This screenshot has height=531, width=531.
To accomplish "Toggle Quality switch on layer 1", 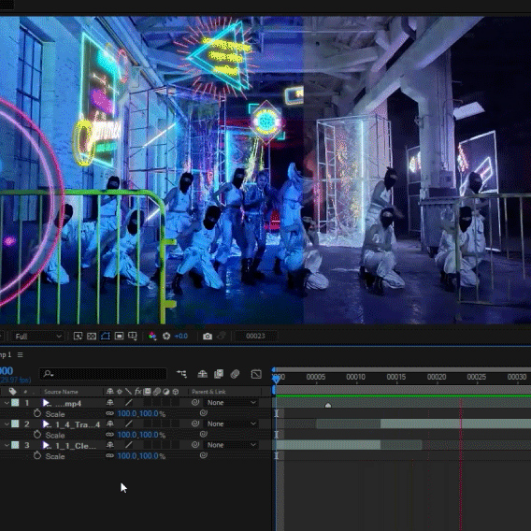I will coord(129,403).
